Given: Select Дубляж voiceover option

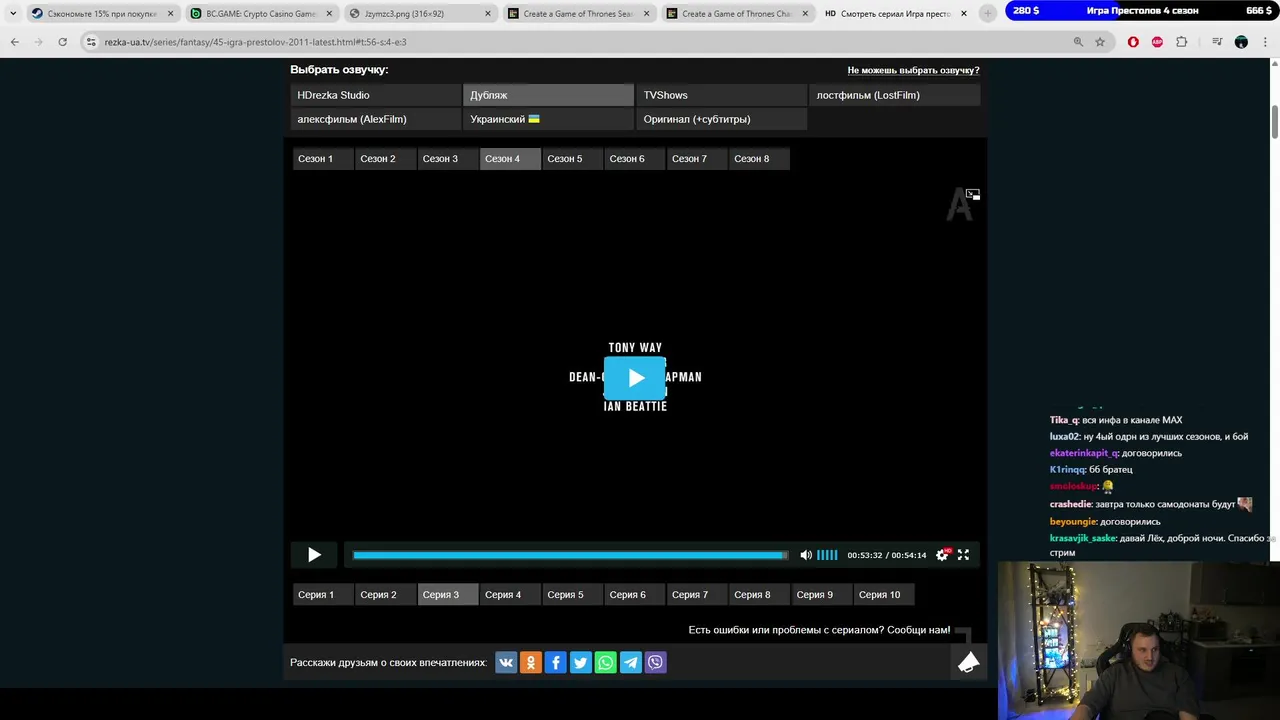Looking at the screenshot, I should [x=548, y=95].
